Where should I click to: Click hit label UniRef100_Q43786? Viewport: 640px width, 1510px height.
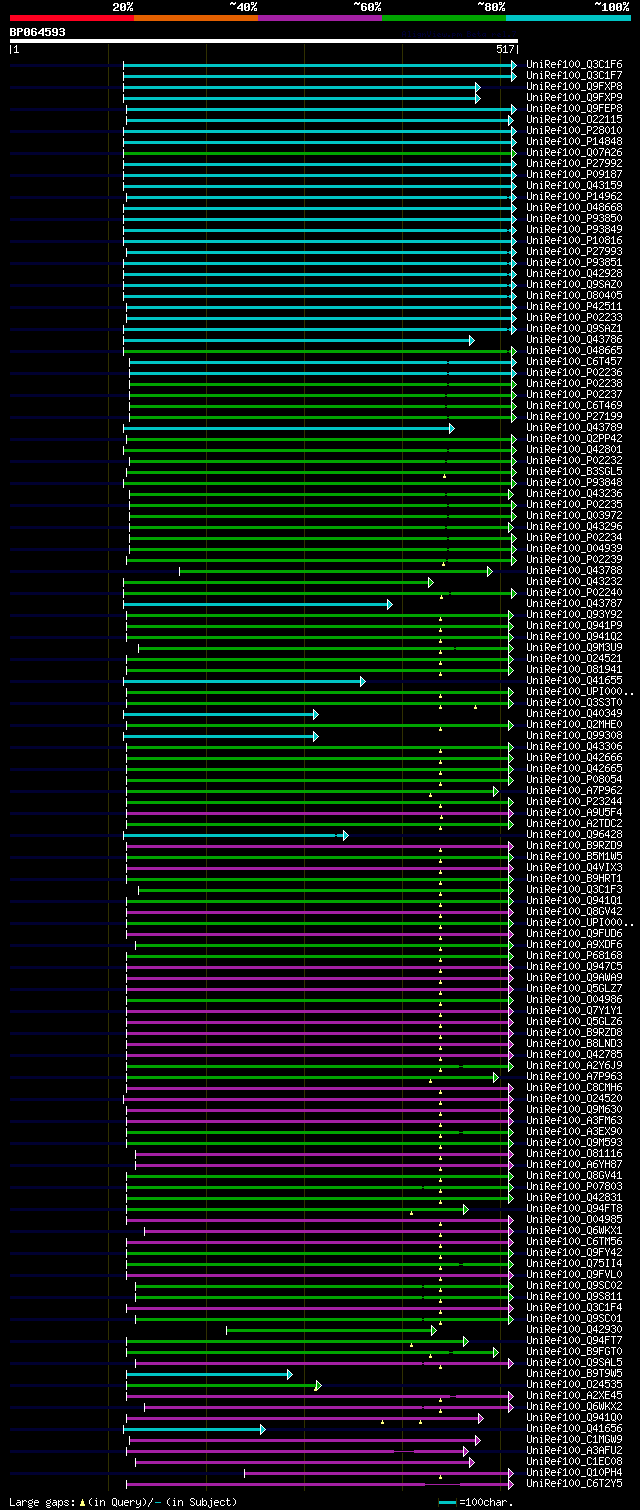click(x=574, y=340)
